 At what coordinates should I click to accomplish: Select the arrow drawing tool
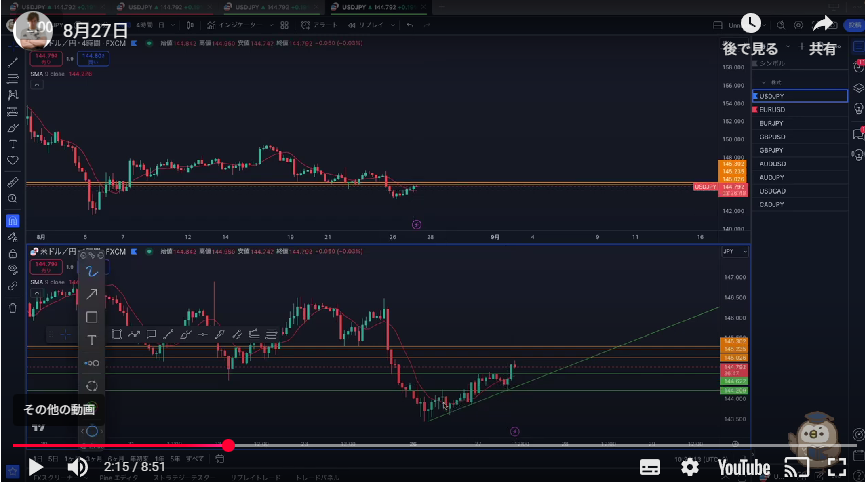(91, 293)
